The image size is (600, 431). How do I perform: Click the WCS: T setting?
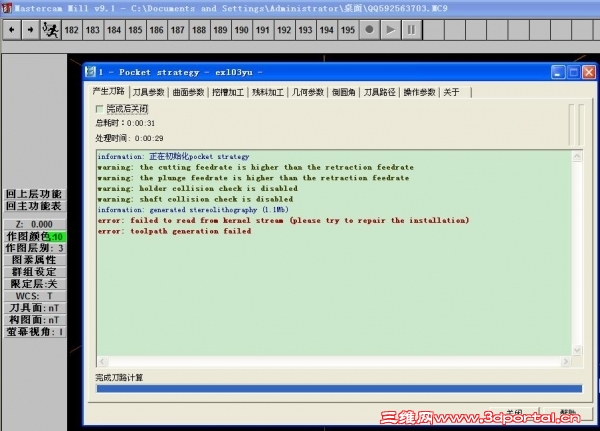(34, 296)
